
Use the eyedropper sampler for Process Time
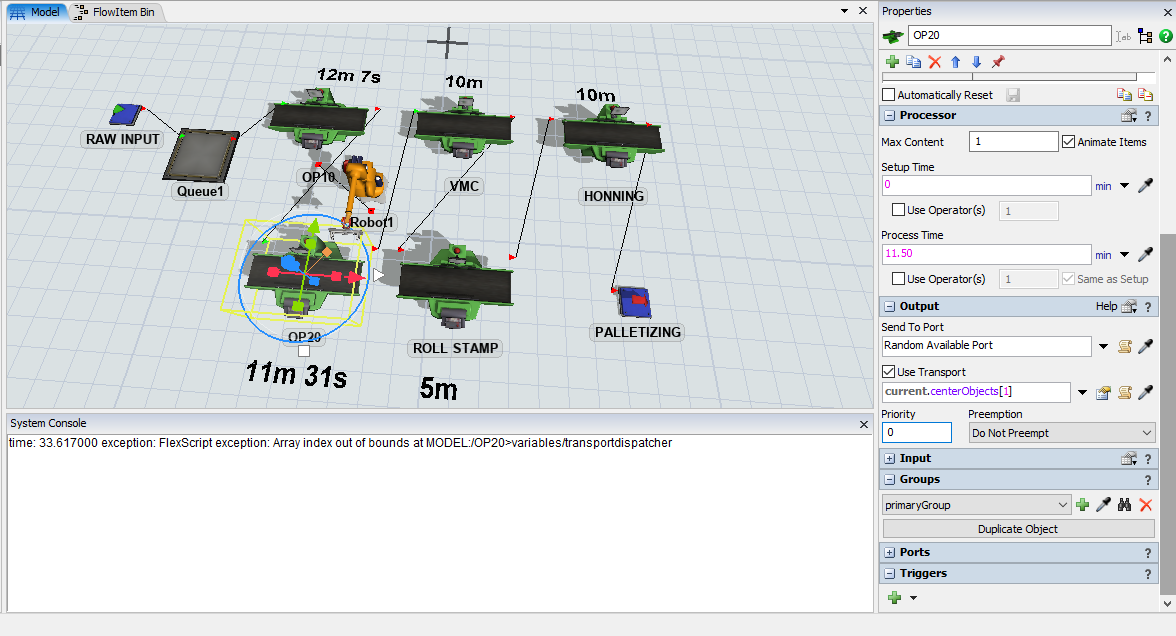tap(1146, 254)
